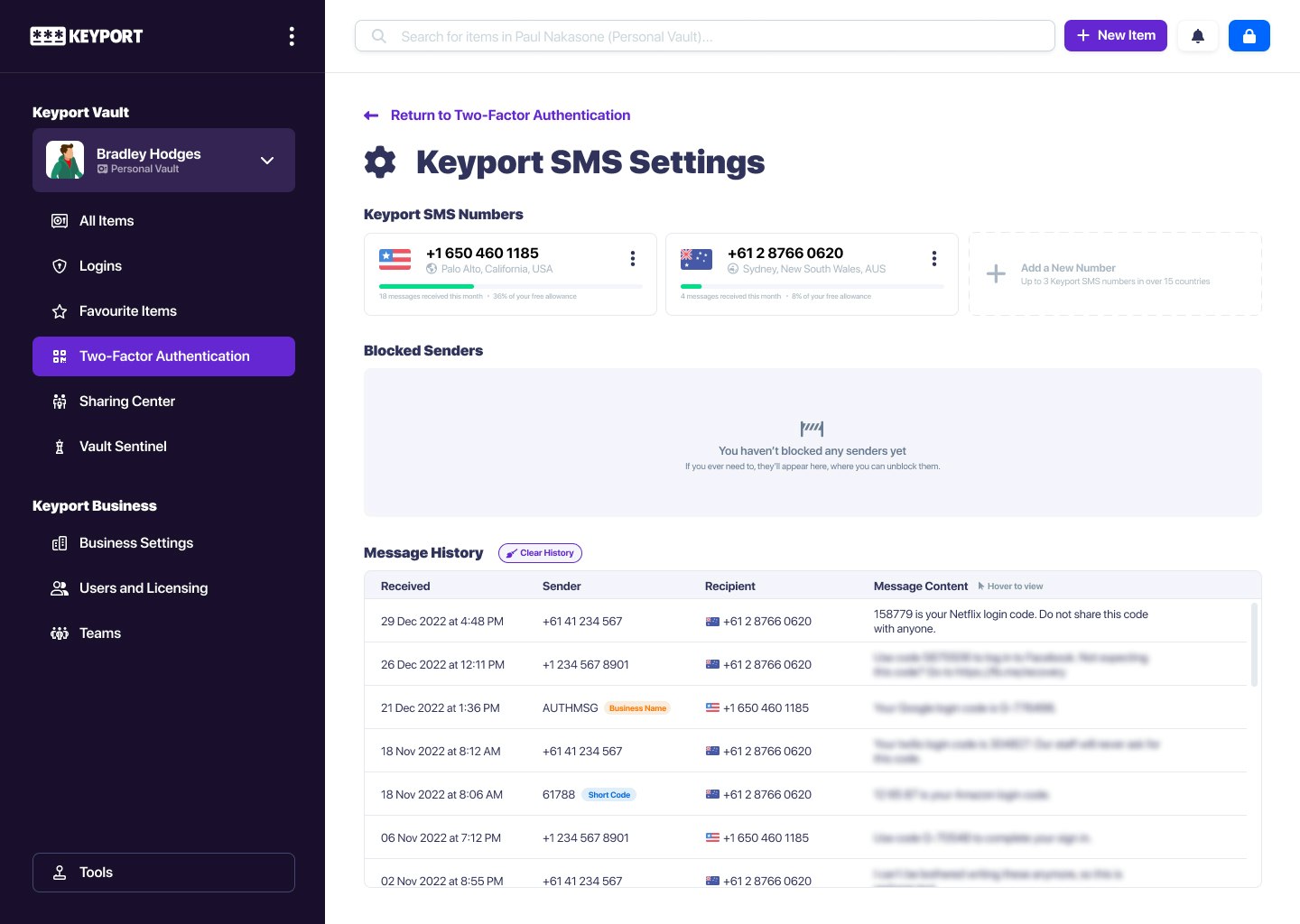Click the search magnifier icon
The height and width of the screenshot is (924, 1300).
click(x=379, y=36)
